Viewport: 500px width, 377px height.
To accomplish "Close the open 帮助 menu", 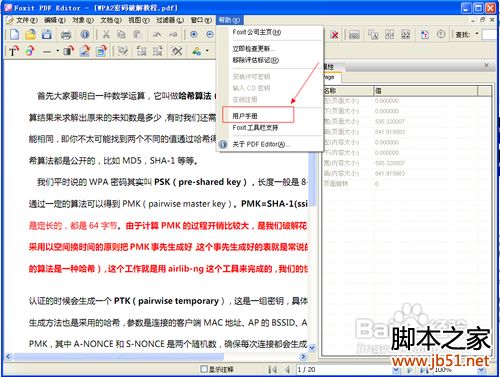I will point(229,20).
